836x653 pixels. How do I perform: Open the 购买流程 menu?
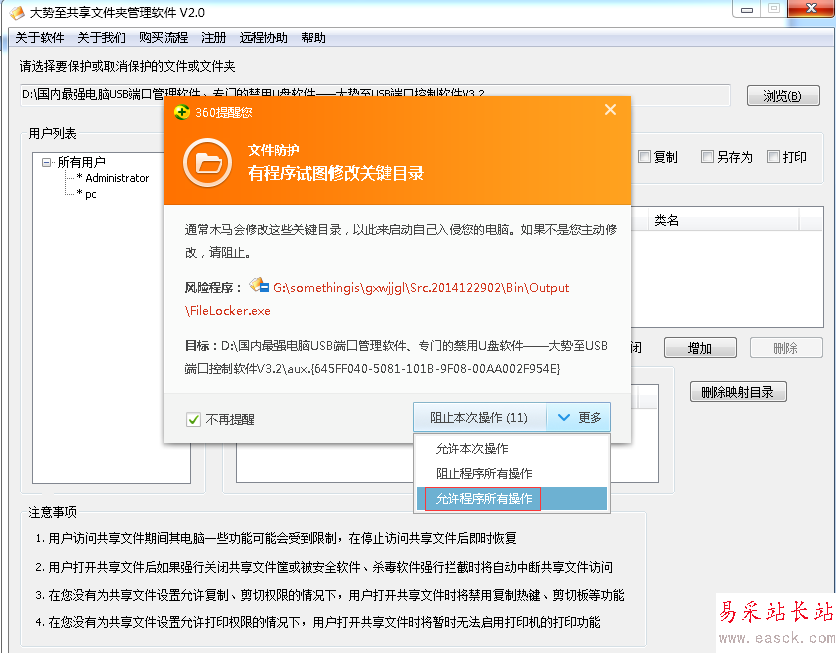(x=164, y=38)
